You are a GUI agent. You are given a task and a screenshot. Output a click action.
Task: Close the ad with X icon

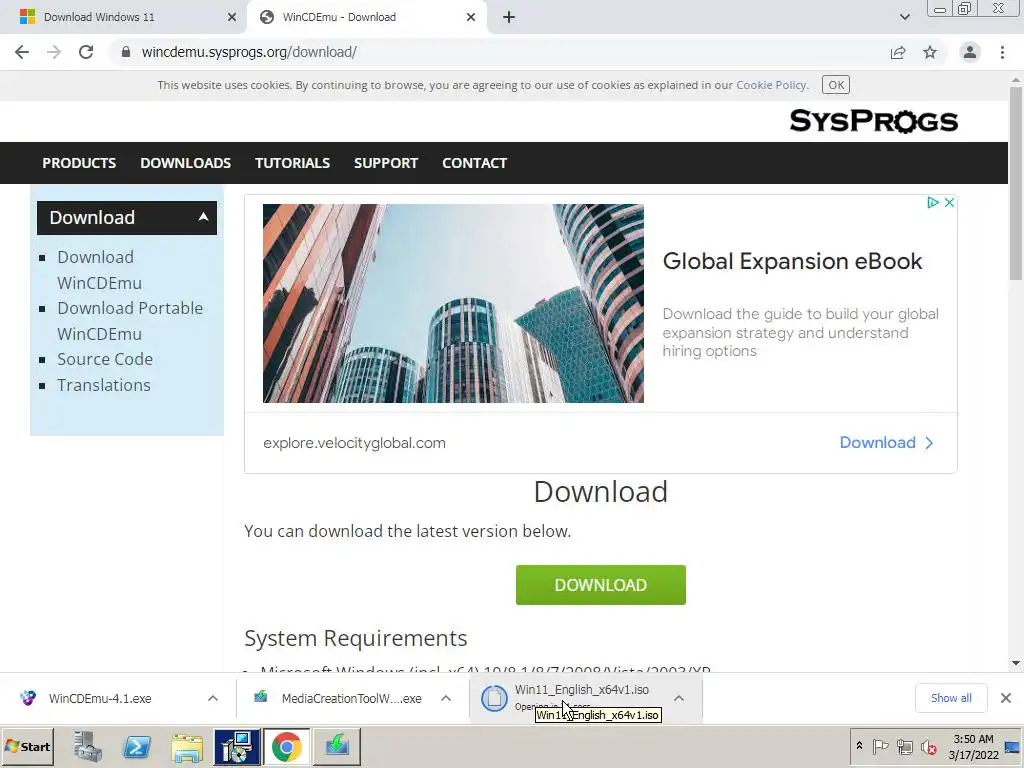coord(950,202)
